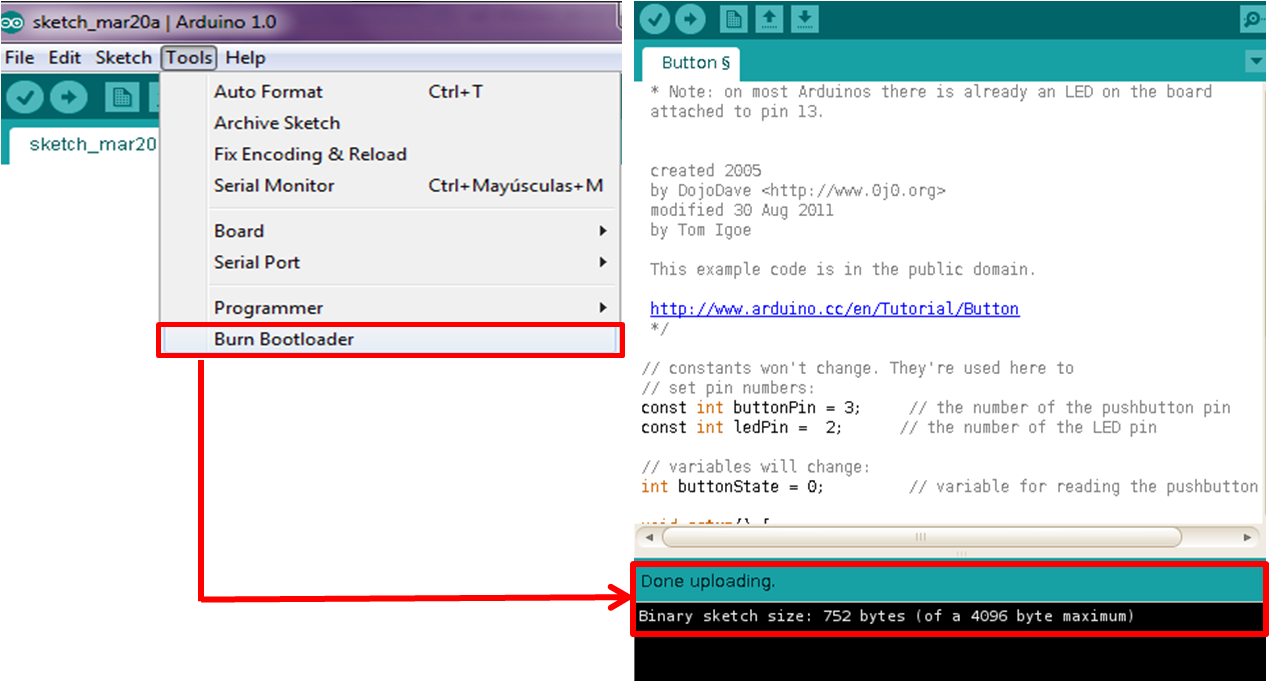Expand the Board submenu arrow

coord(603,231)
